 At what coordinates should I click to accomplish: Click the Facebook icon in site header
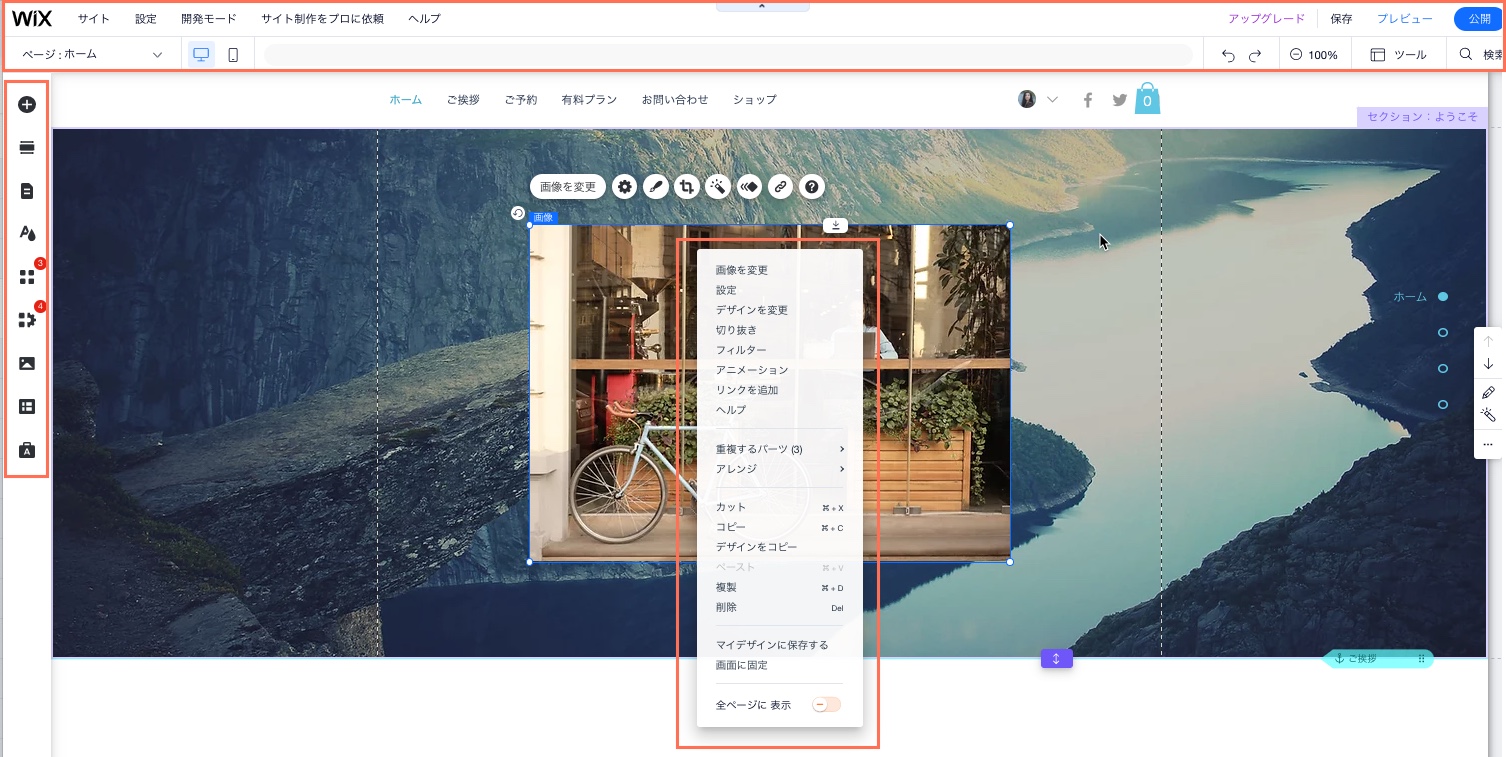pos(1088,100)
